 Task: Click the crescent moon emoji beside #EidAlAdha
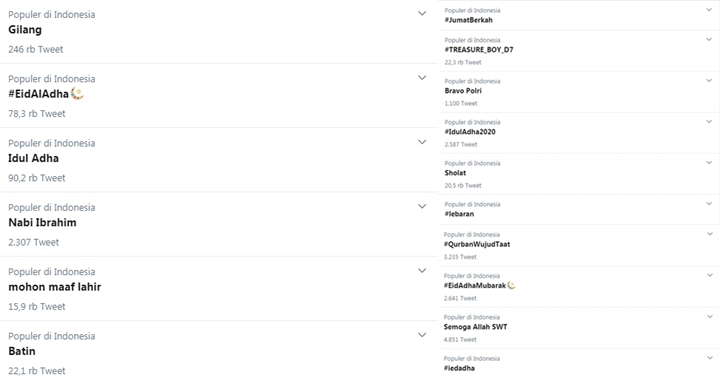(77, 94)
